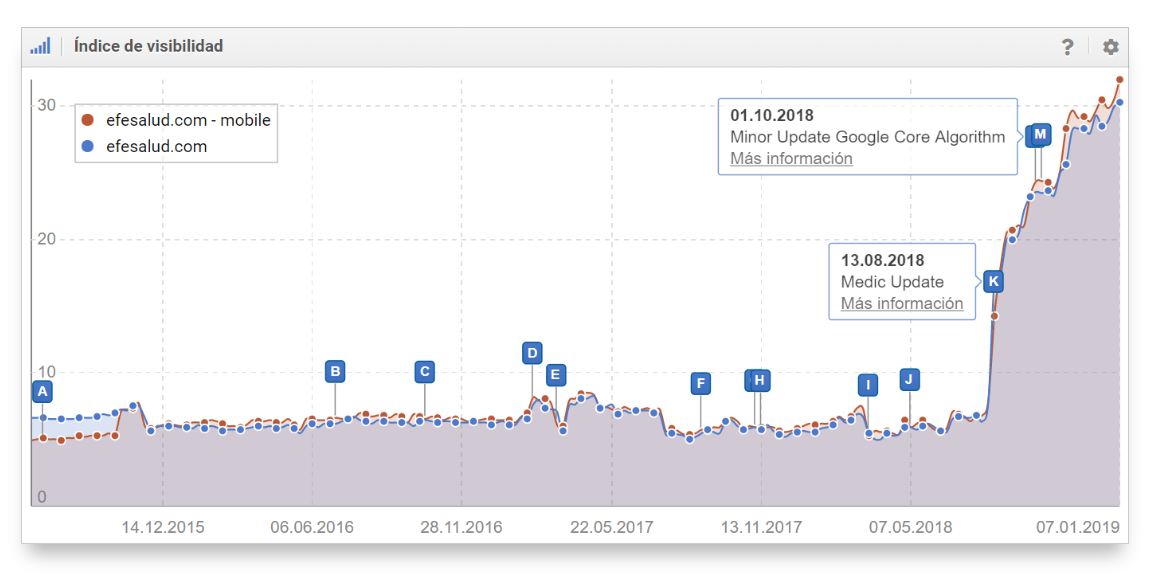This screenshot has height=574, width=1151.
Task: Select event marker F
Action: [701, 383]
